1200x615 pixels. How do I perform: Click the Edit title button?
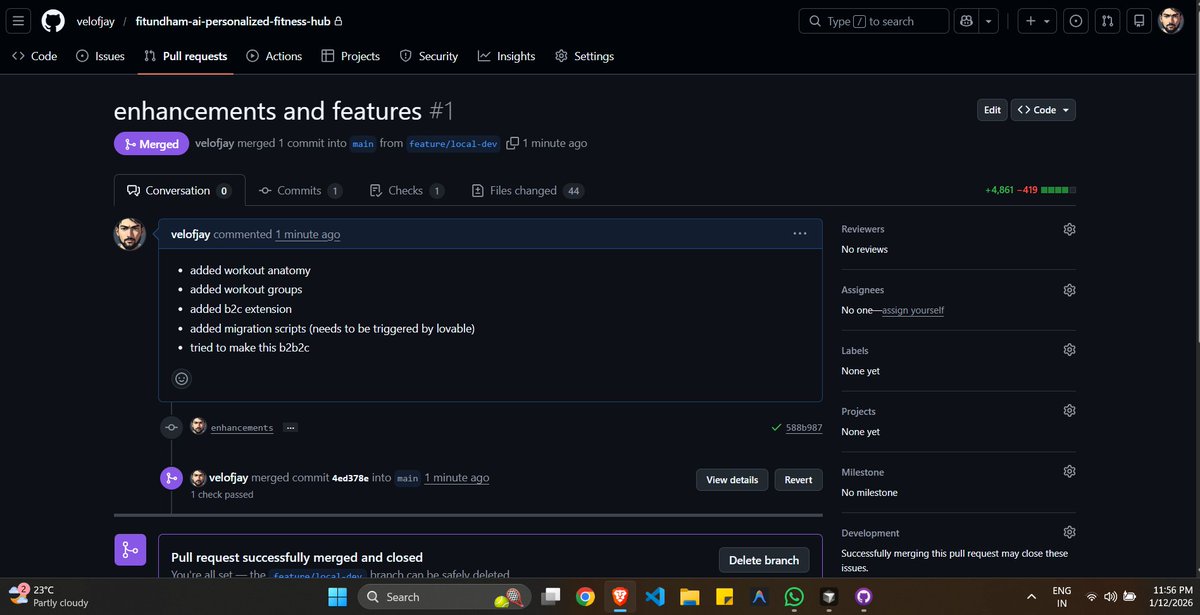point(992,110)
